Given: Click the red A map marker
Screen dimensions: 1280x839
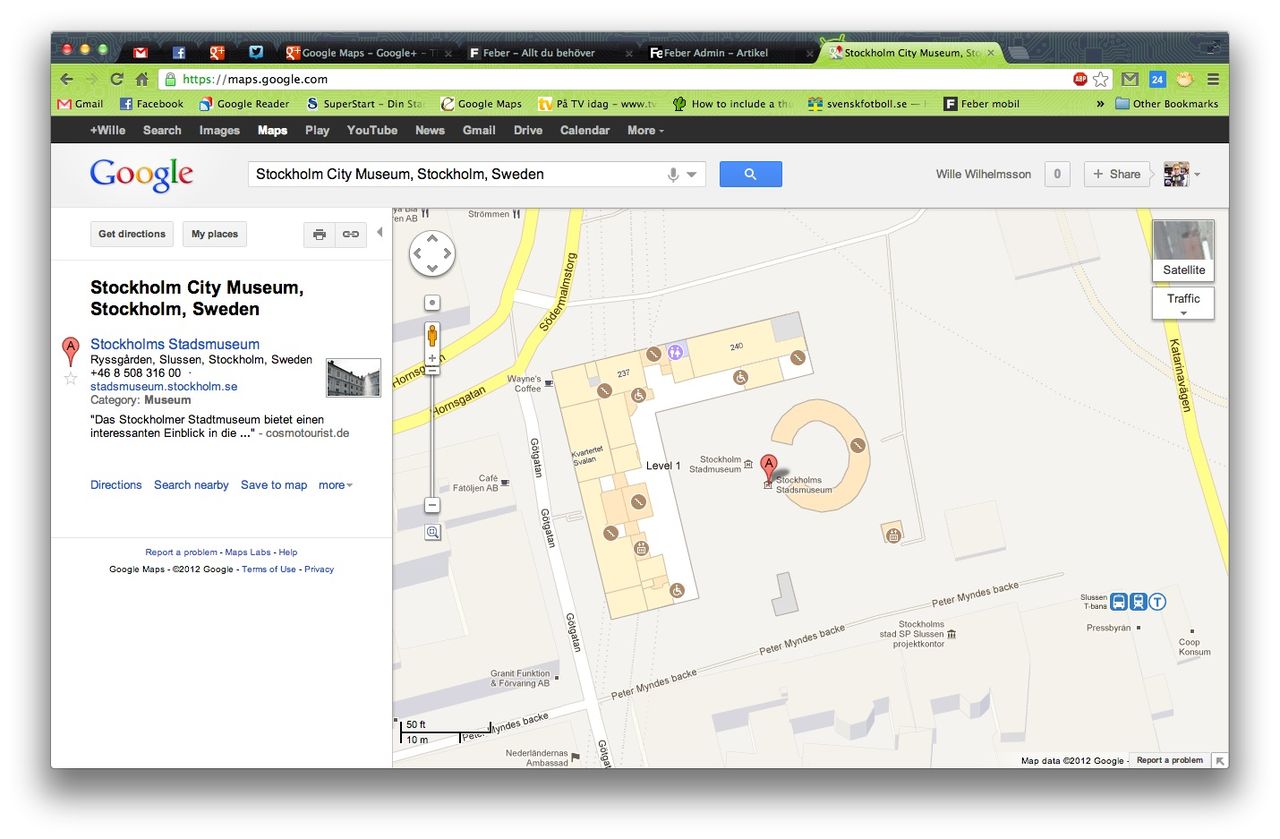Looking at the screenshot, I should (x=768, y=467).
